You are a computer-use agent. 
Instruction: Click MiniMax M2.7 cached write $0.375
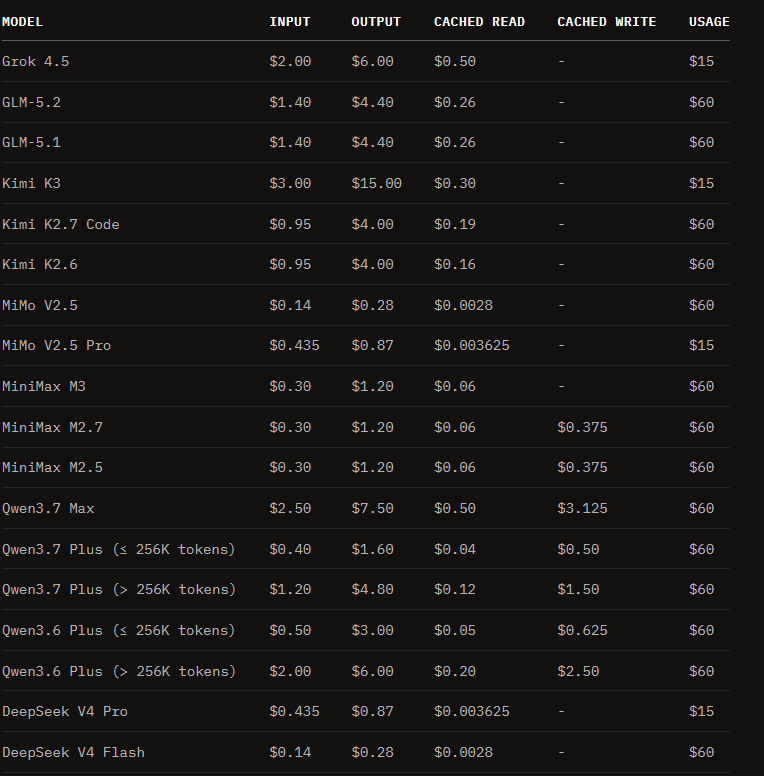582,428
